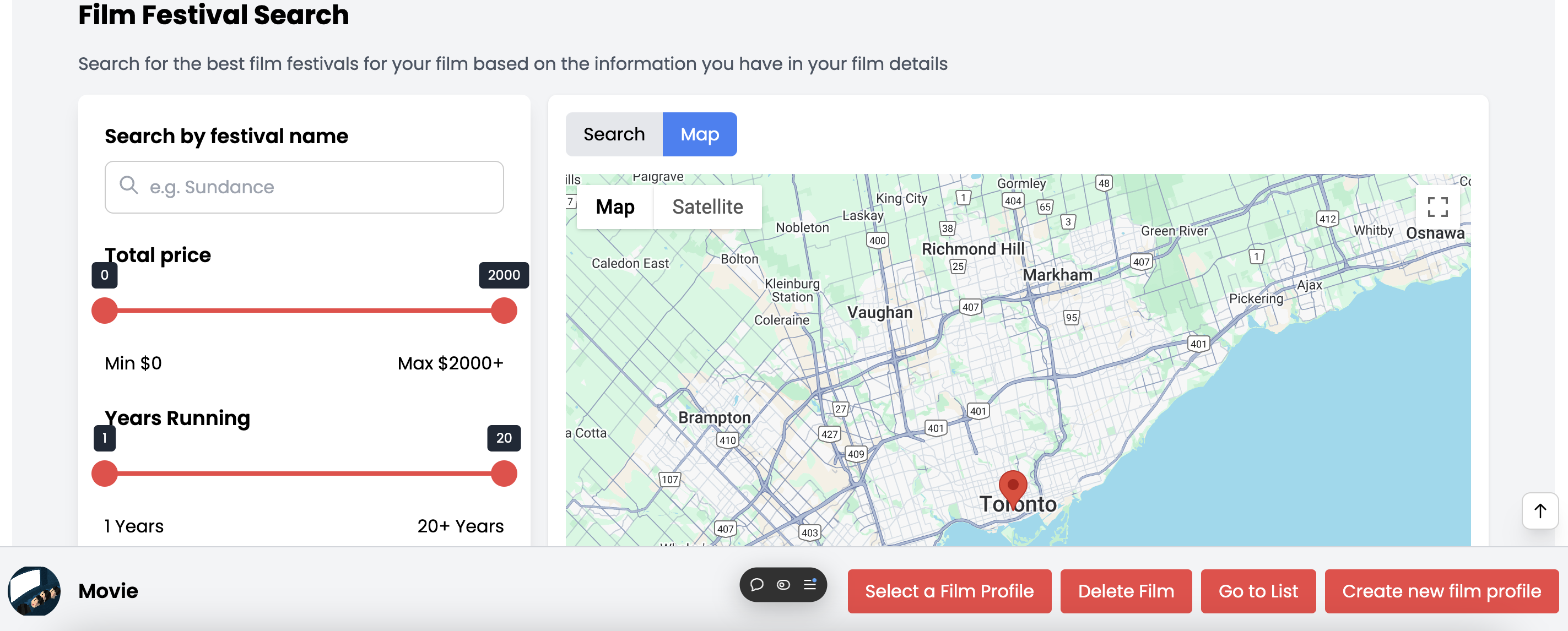Open Go to List

tap(1258, 591)
